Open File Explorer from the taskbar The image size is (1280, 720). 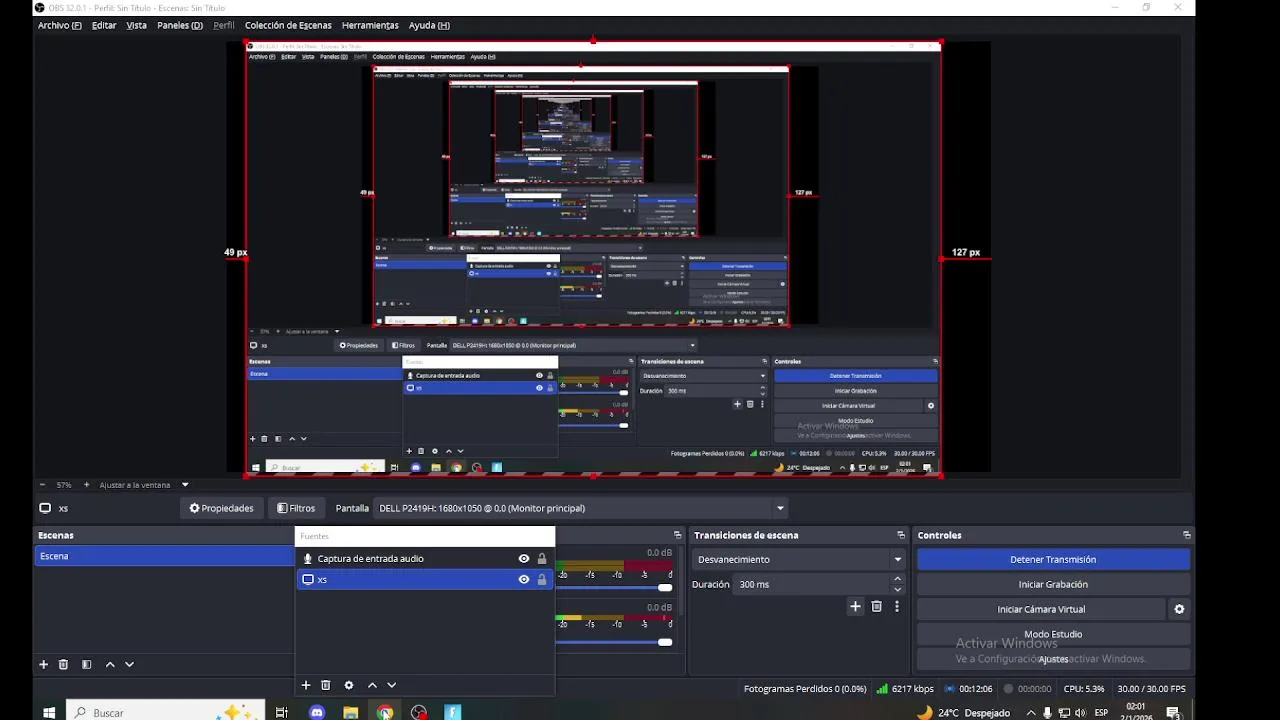pos(350,712)
